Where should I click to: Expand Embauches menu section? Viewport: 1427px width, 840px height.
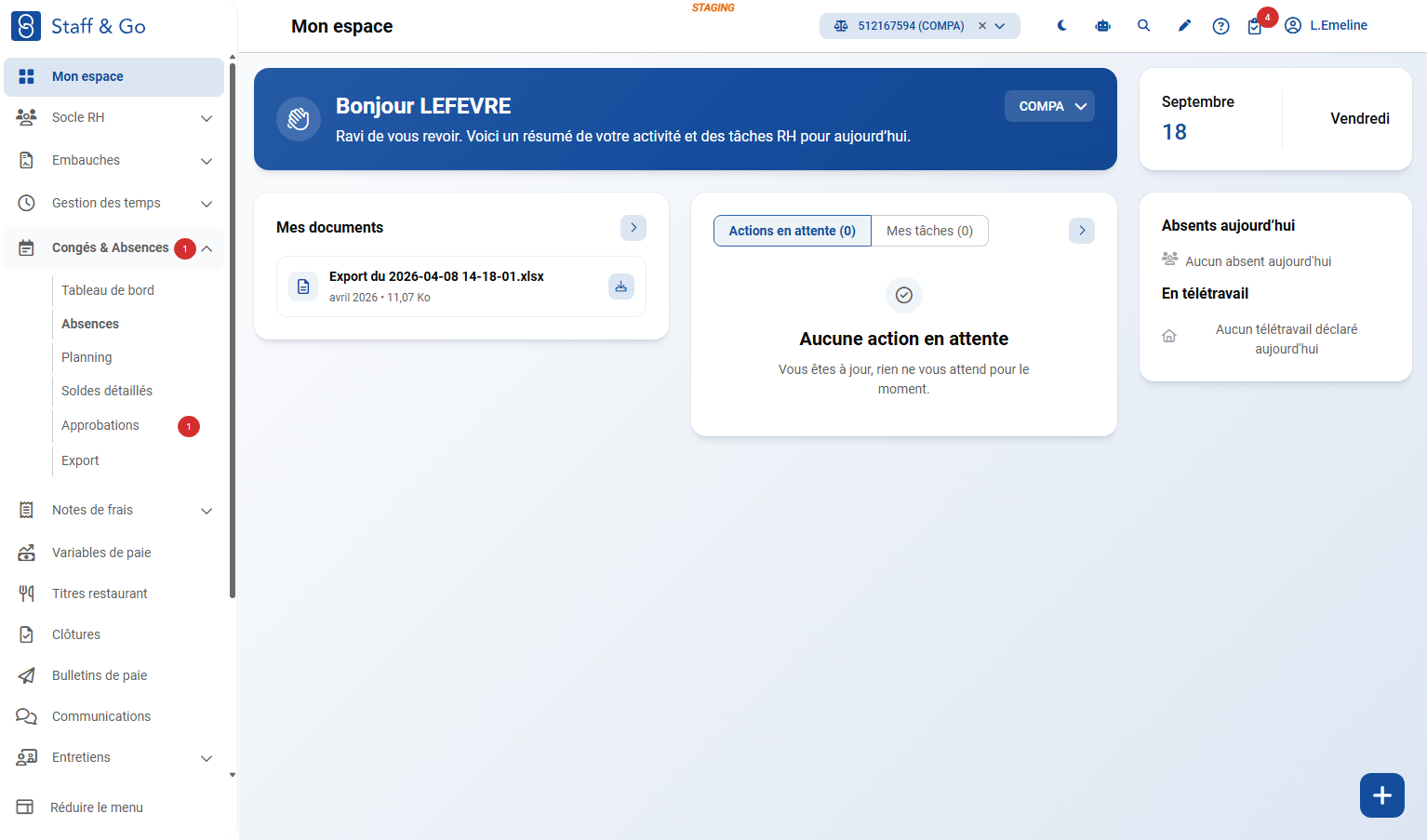pyautogui.click(x=113, y=160)
